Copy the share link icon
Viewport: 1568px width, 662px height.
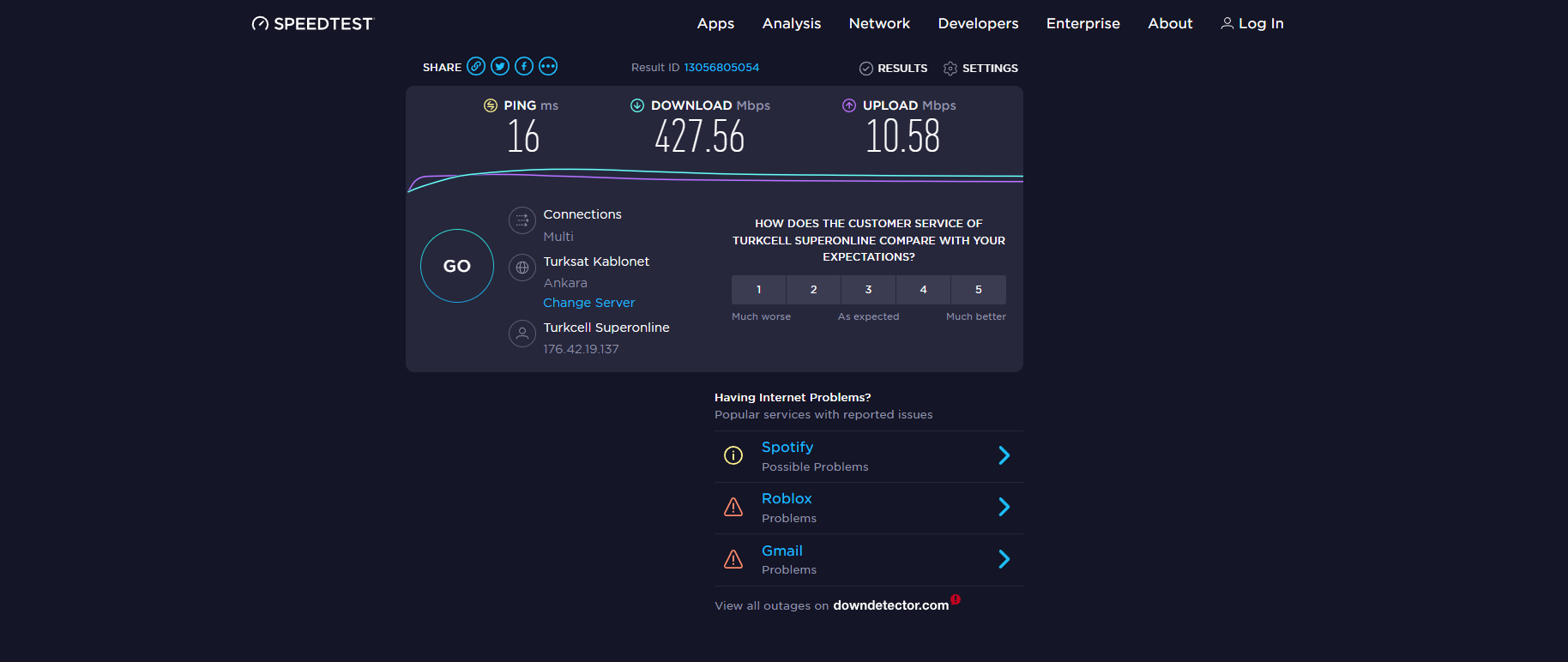[476, 66]
